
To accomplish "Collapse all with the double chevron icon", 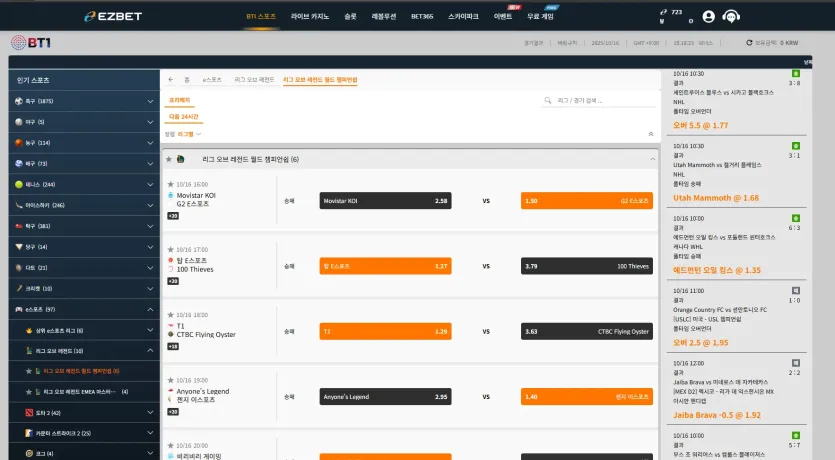I will click(x=651, y=134).
